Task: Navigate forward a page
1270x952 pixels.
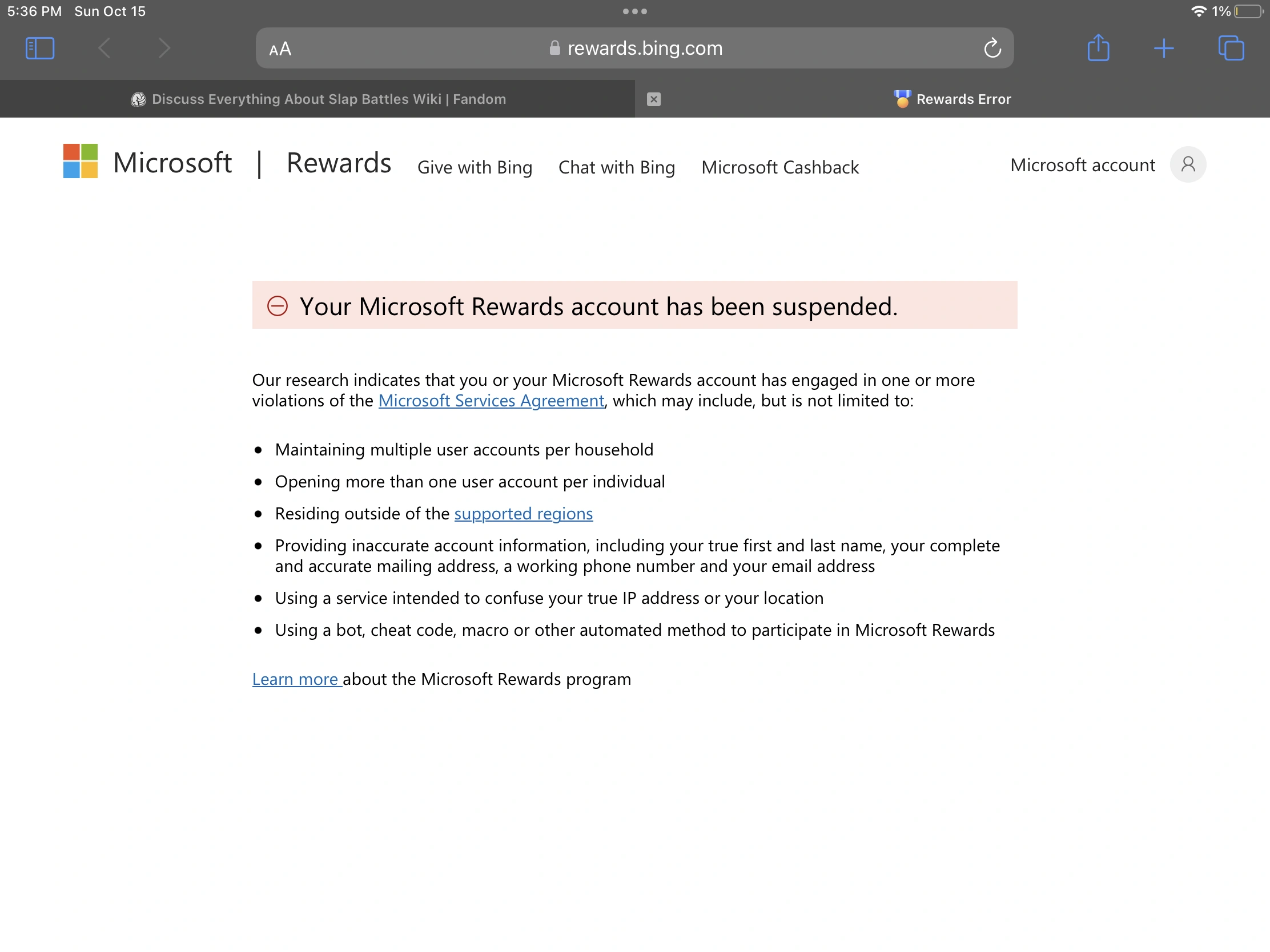Action: 164,48
